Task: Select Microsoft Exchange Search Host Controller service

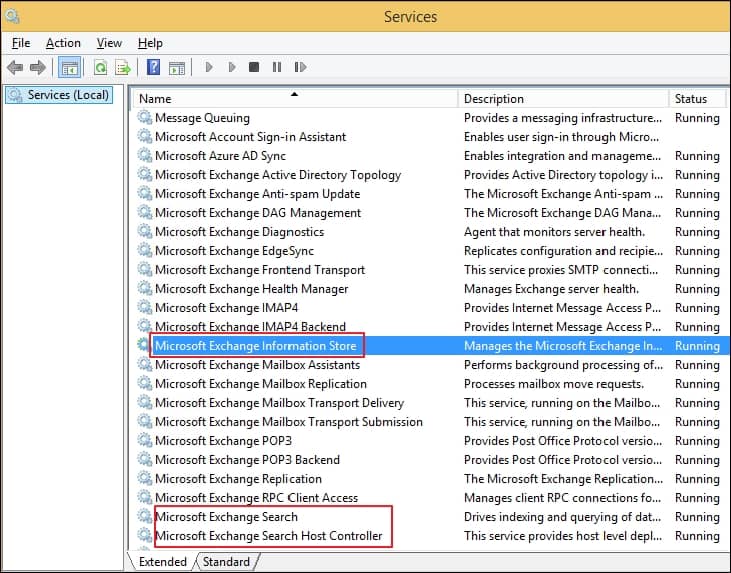Action: [x=269, y=536]
